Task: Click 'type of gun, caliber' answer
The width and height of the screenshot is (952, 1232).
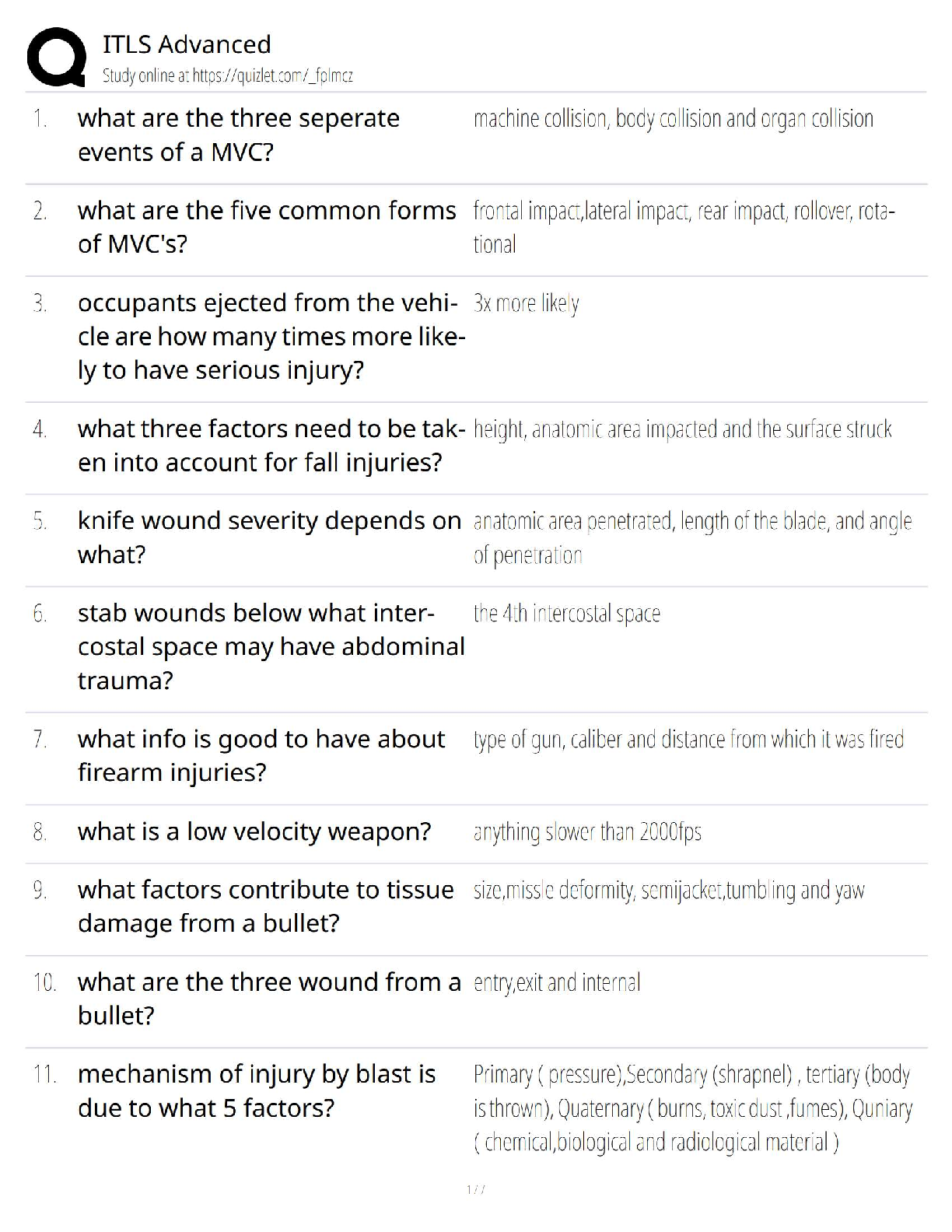Action: [x=688, y=740]
